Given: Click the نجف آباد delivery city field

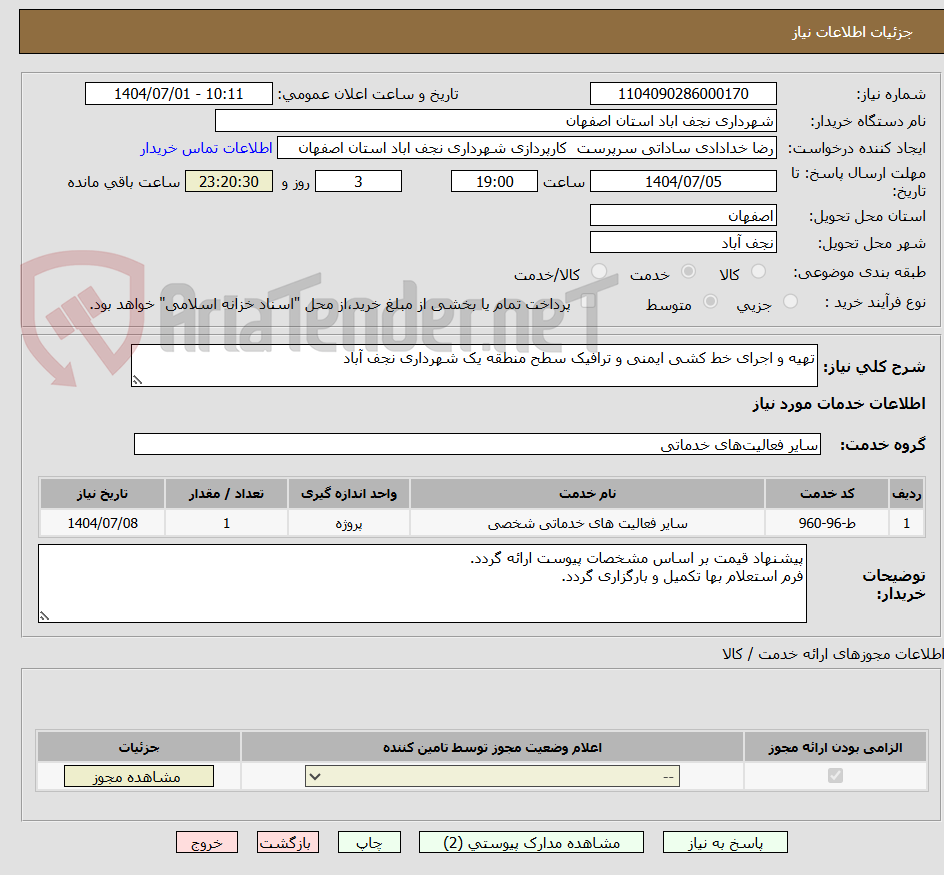Looking at the screenshot, I should click(683, 241).
